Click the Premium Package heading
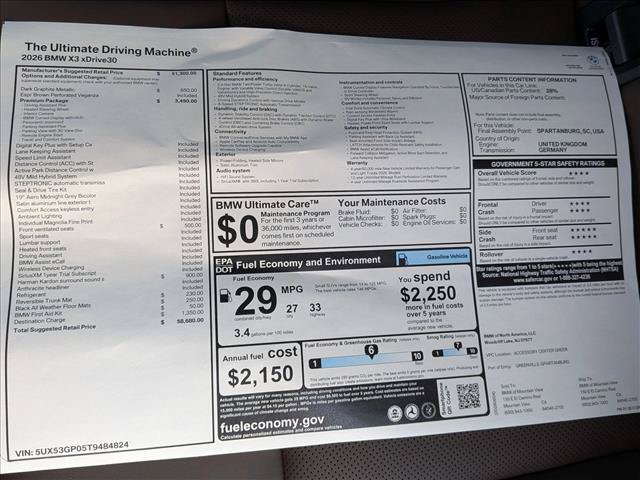Screen dimensions: 640x480 (x=44, y=100)
